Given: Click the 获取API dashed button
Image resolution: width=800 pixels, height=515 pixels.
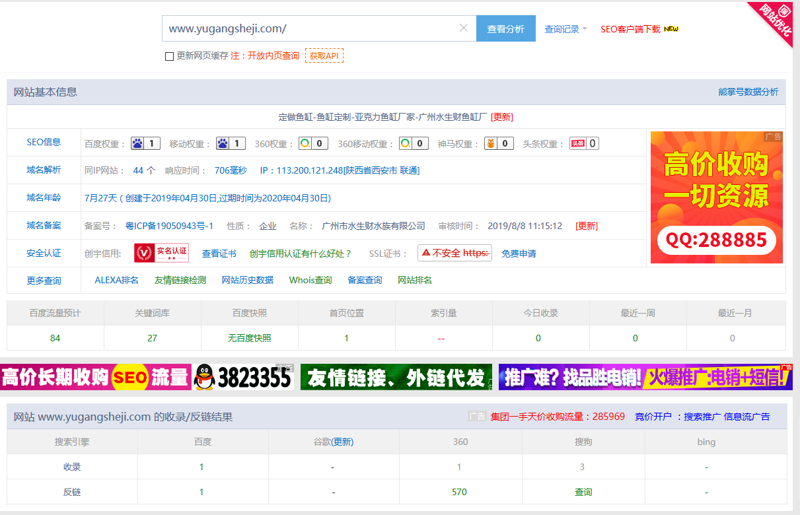Looking at the screenshot, I should 324,56.
